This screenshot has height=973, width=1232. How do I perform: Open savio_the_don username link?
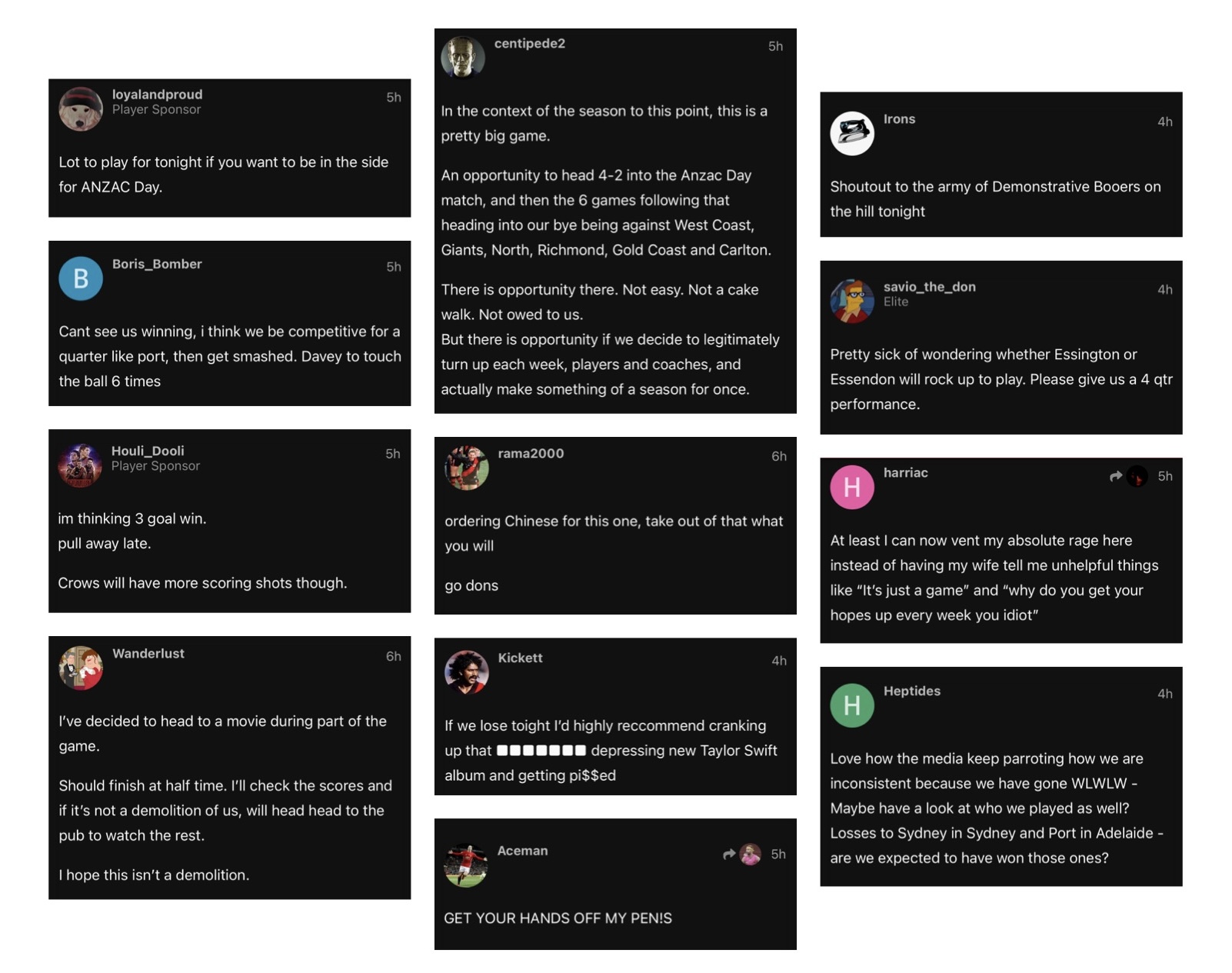(929, 287)
